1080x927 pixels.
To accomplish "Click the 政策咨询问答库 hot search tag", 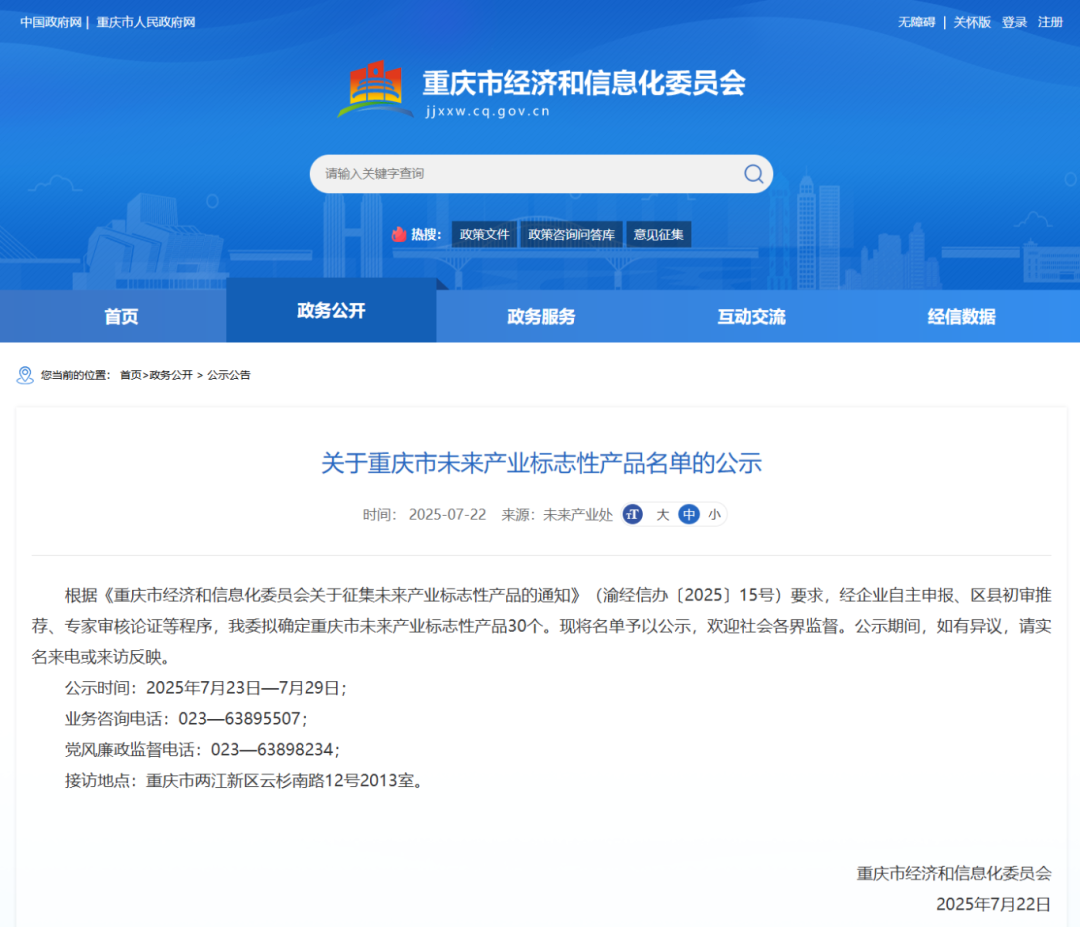I will 573,235.
